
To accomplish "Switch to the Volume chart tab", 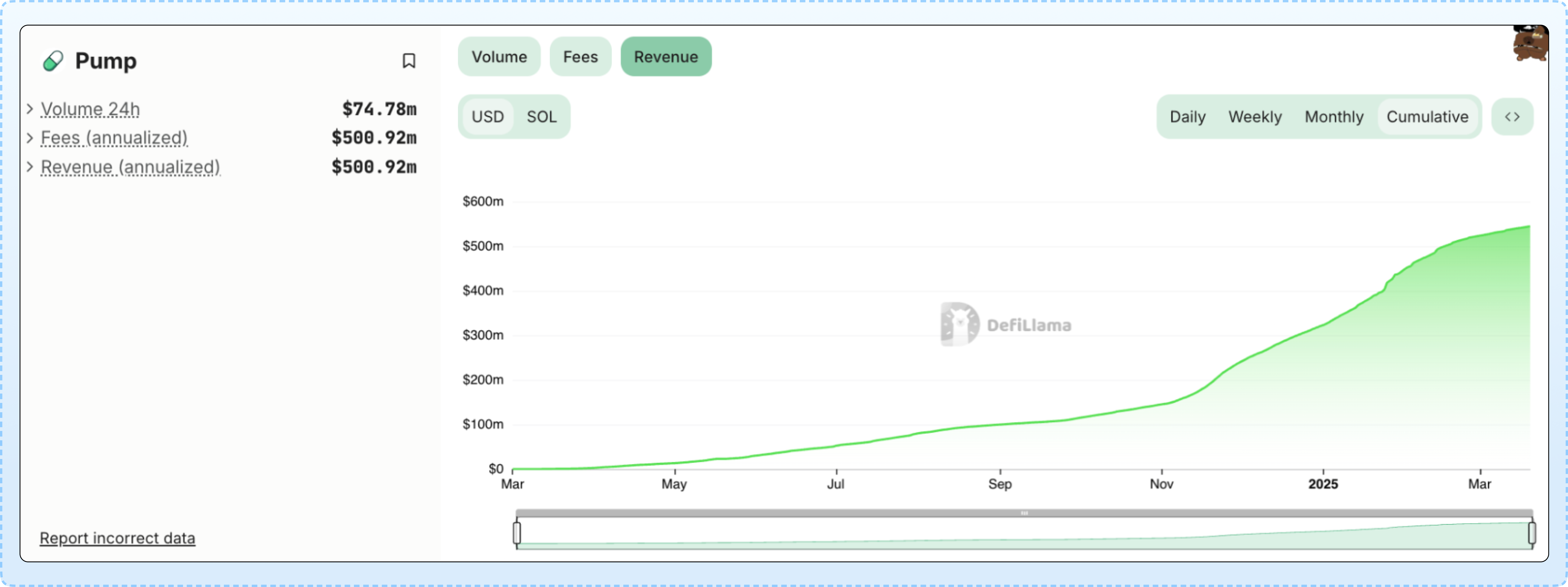I will click(499, 57).
